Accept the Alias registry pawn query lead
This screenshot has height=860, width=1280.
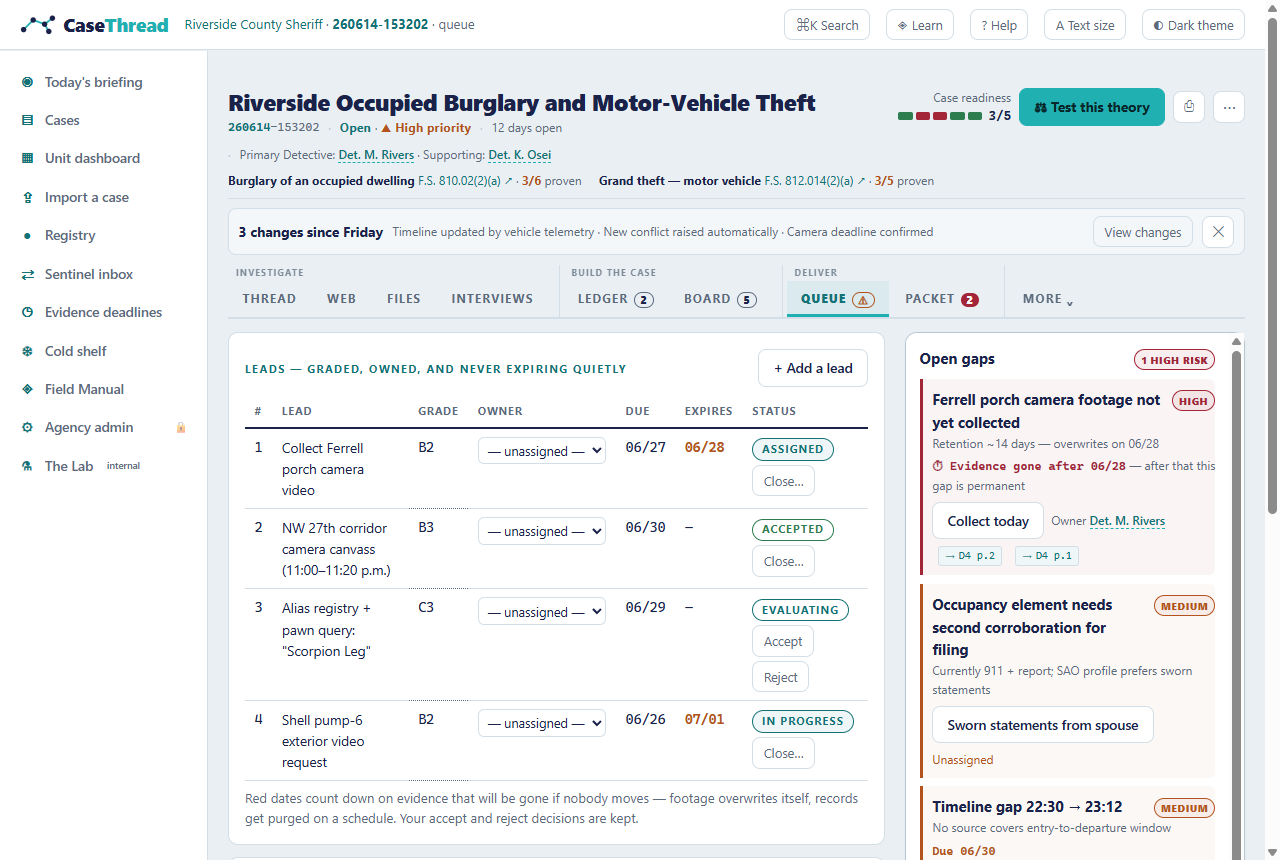pyautogui.click(x=783, y=641)
